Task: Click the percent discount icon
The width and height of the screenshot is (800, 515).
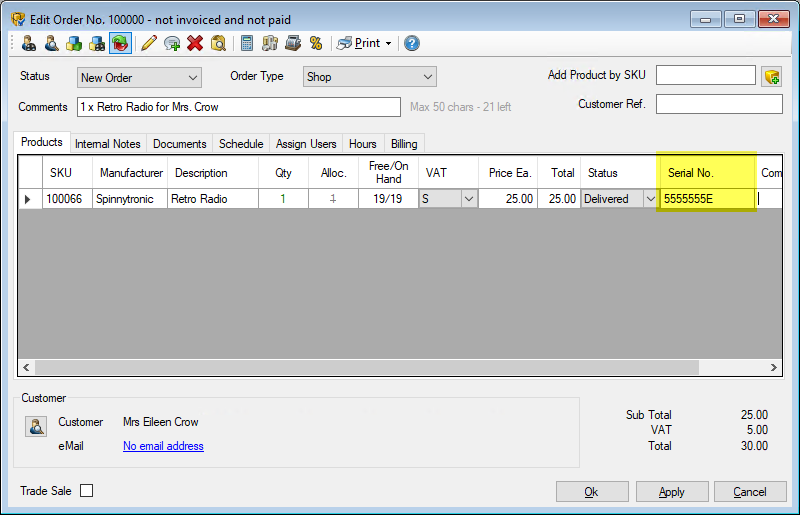Action: coord(316,43)
